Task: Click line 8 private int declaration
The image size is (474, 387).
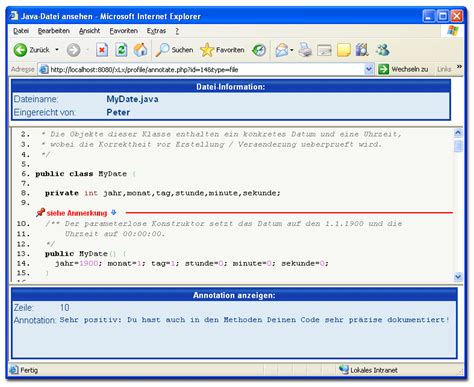Action: [163, 193]
